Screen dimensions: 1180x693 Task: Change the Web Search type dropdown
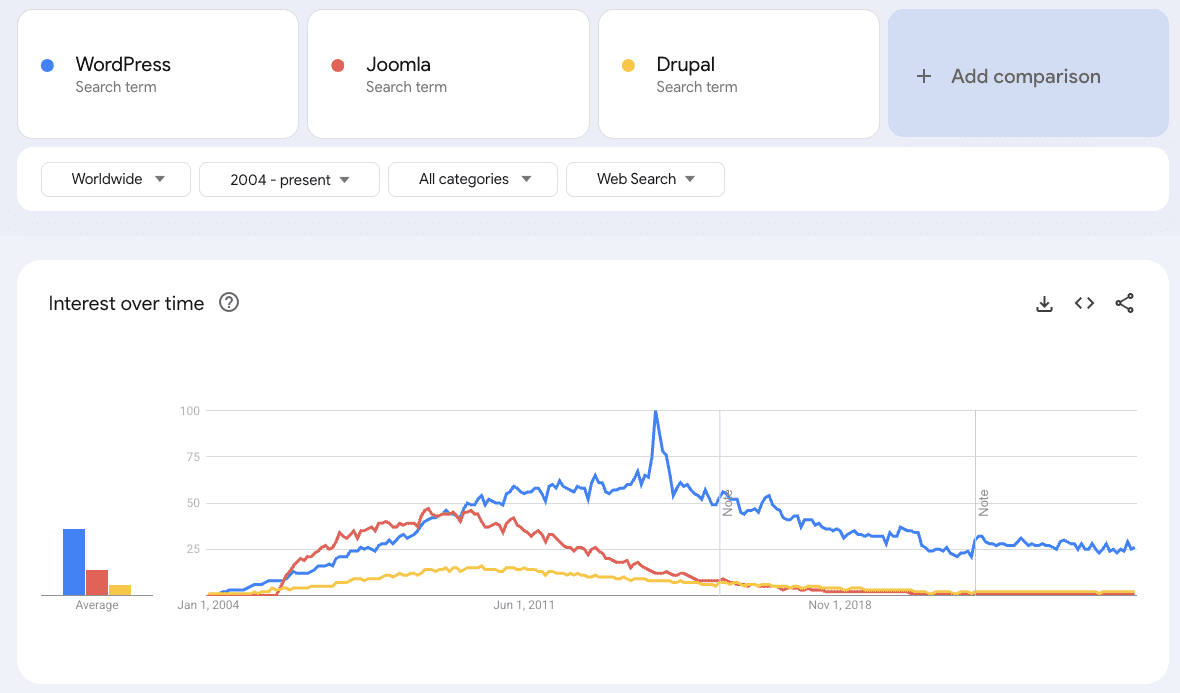[645, 179]
